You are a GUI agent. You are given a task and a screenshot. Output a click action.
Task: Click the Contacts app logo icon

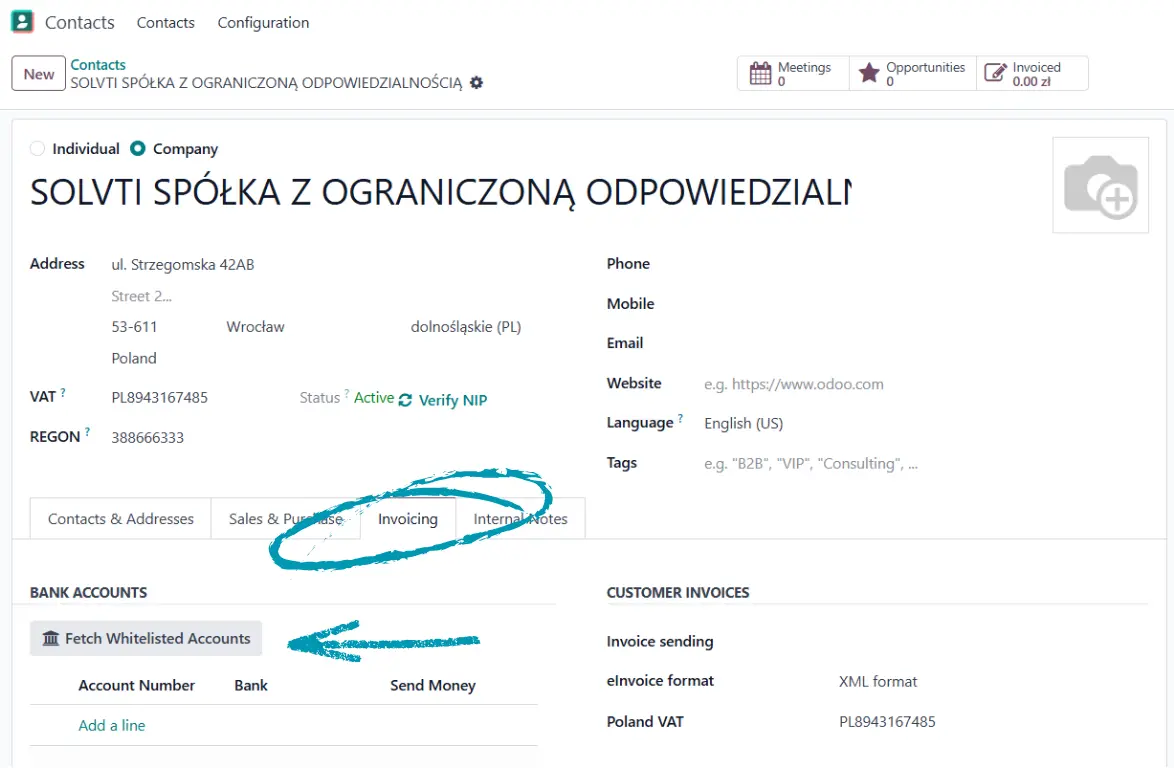coord(22,22)
